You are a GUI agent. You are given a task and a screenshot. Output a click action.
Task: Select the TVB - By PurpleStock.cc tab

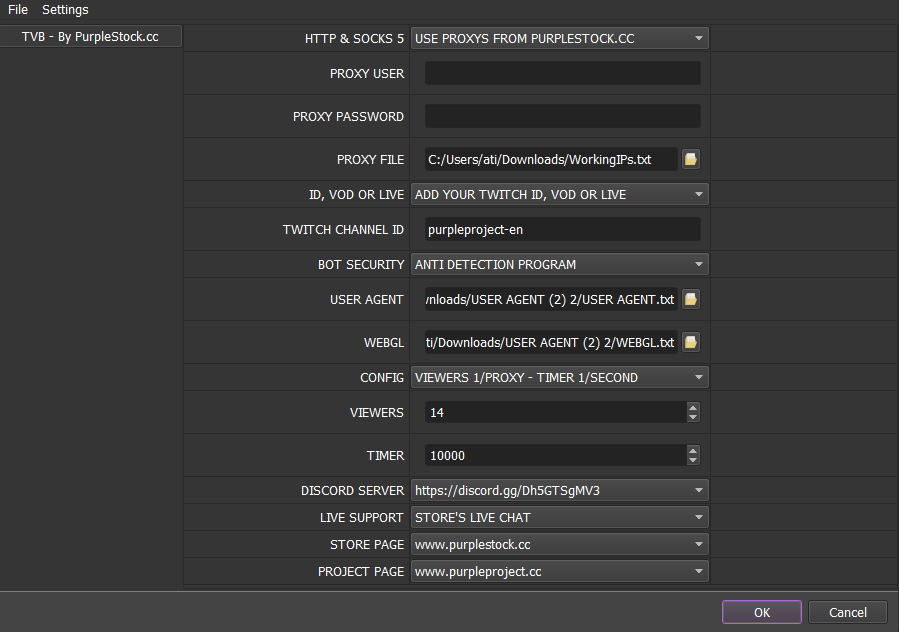[91, 37]
